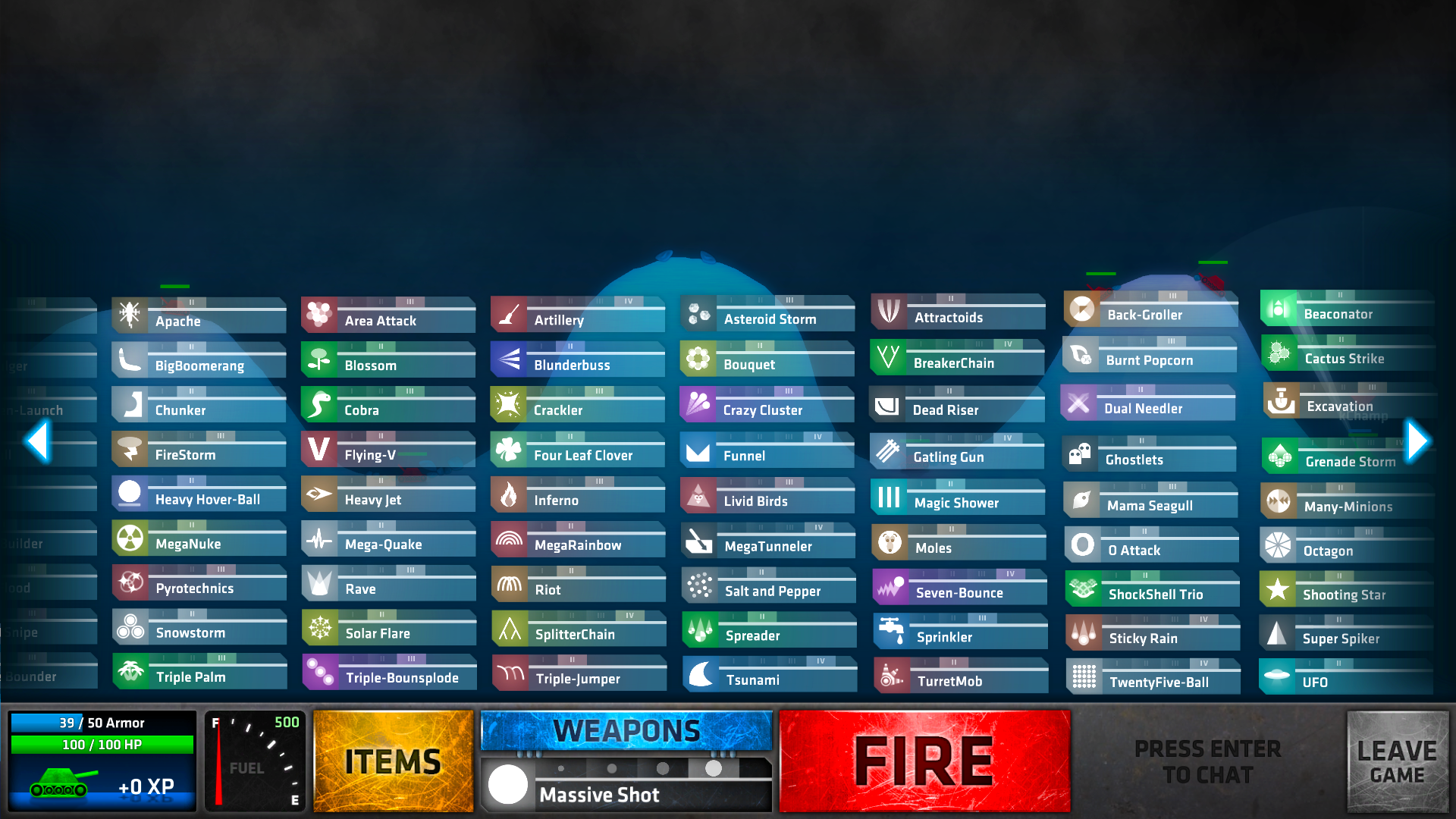Select the Artillery weapon icon
This screenshot has width=1456, height=819.
point(508,316)
